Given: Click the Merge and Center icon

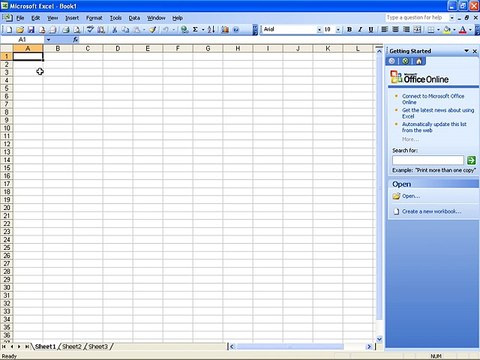Looking at the screenshot, I should 417,30.
